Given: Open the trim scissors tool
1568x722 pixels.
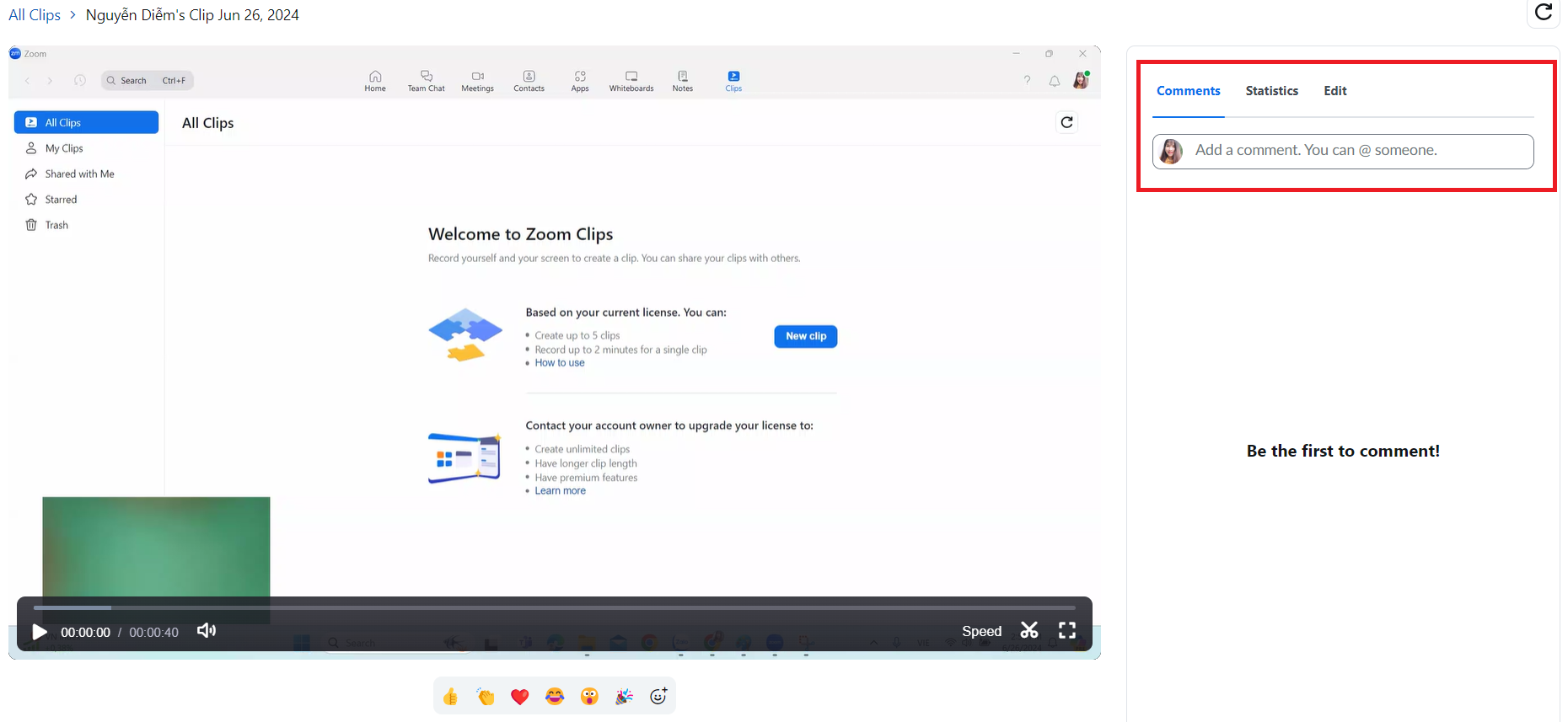Looking at the screenshot, I should pos(1029,631).
